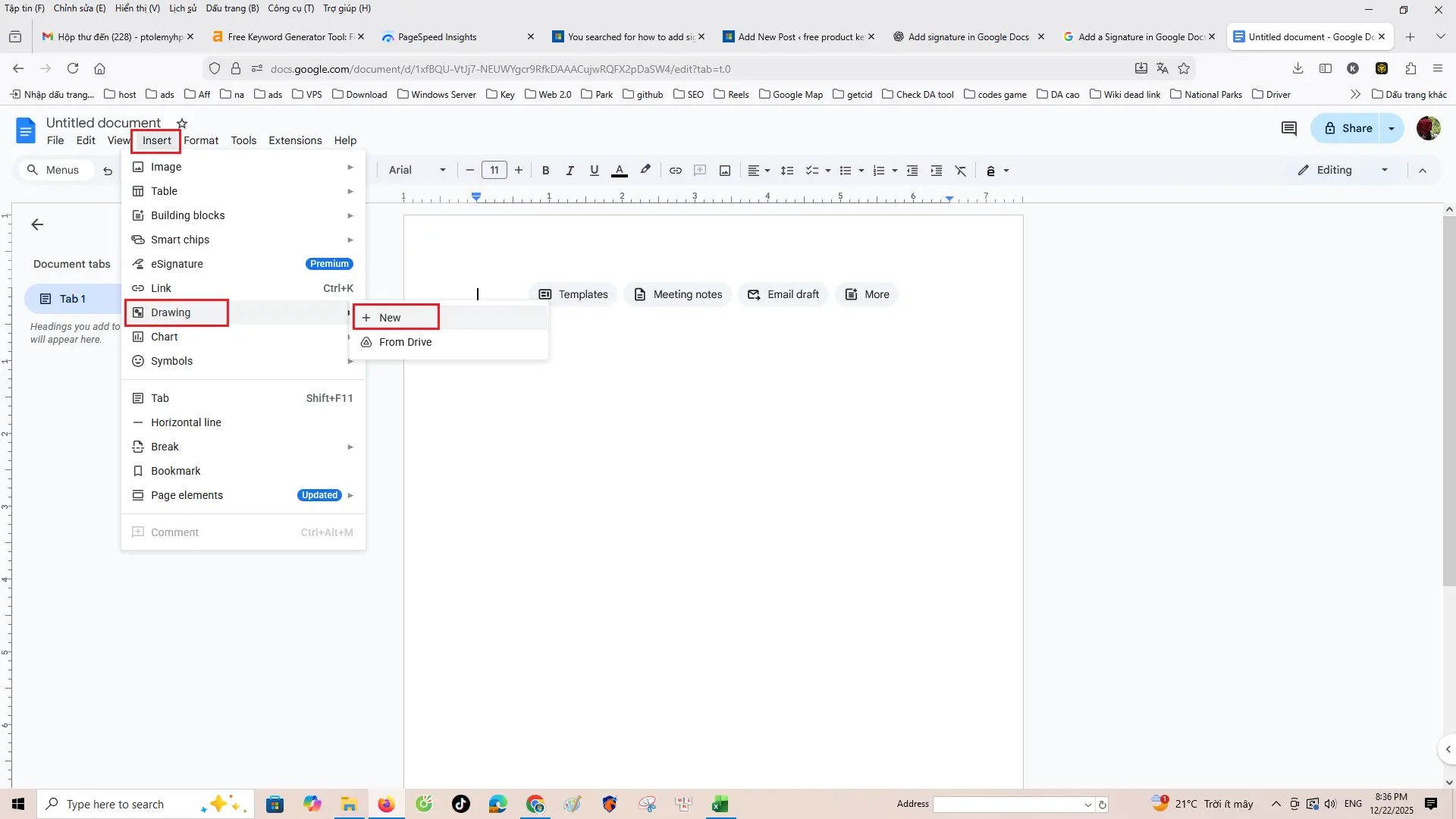The height and width of the screenshot is (819, 1456).
Task: Open comment history icon near Share
Action: (x=1288, y=128)
